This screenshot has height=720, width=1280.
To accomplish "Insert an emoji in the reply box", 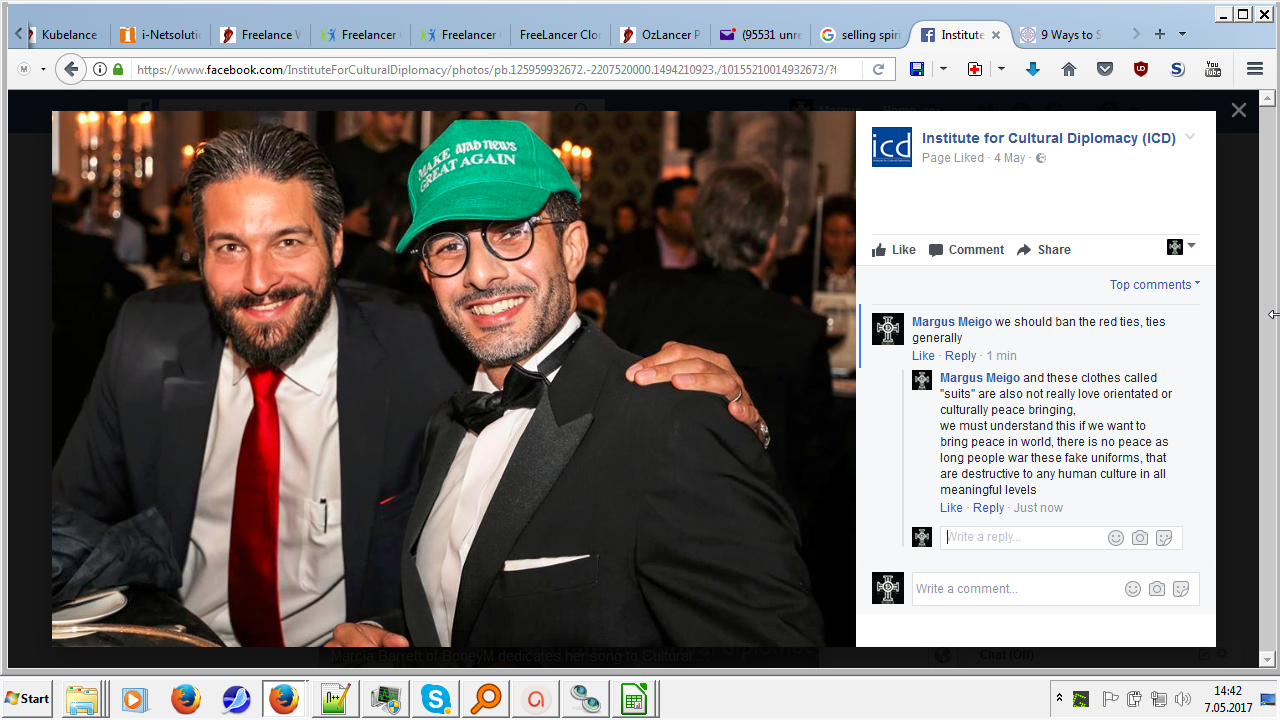I will pos(1116,538).
